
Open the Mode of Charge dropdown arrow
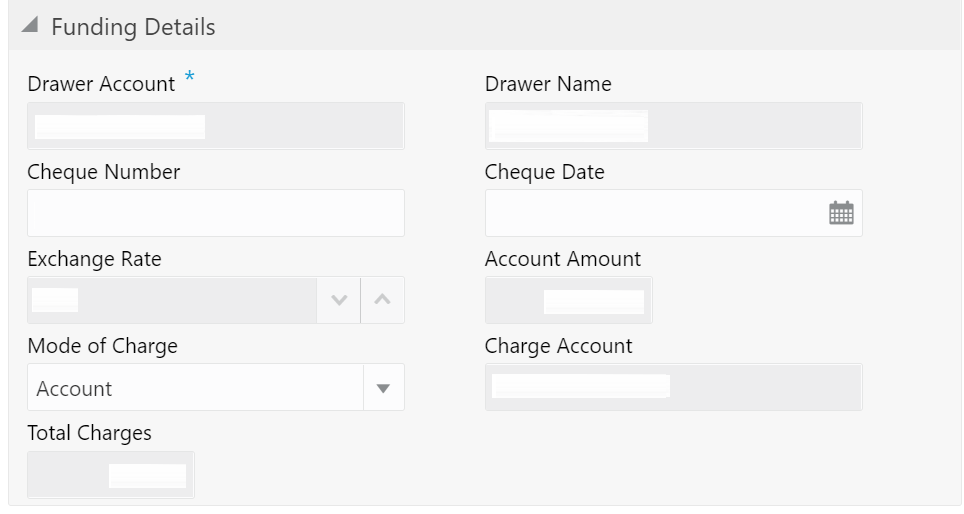[x=383, y=388]
